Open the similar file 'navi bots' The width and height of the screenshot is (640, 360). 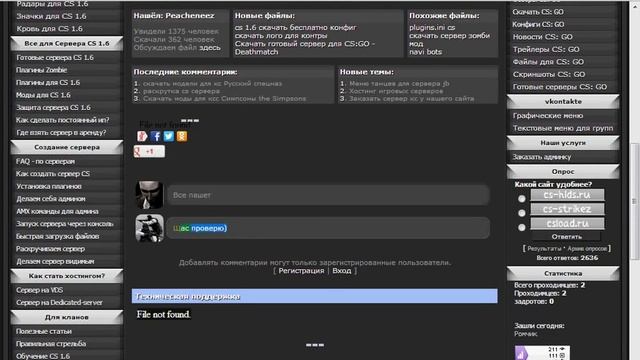[x=425, y=52]
